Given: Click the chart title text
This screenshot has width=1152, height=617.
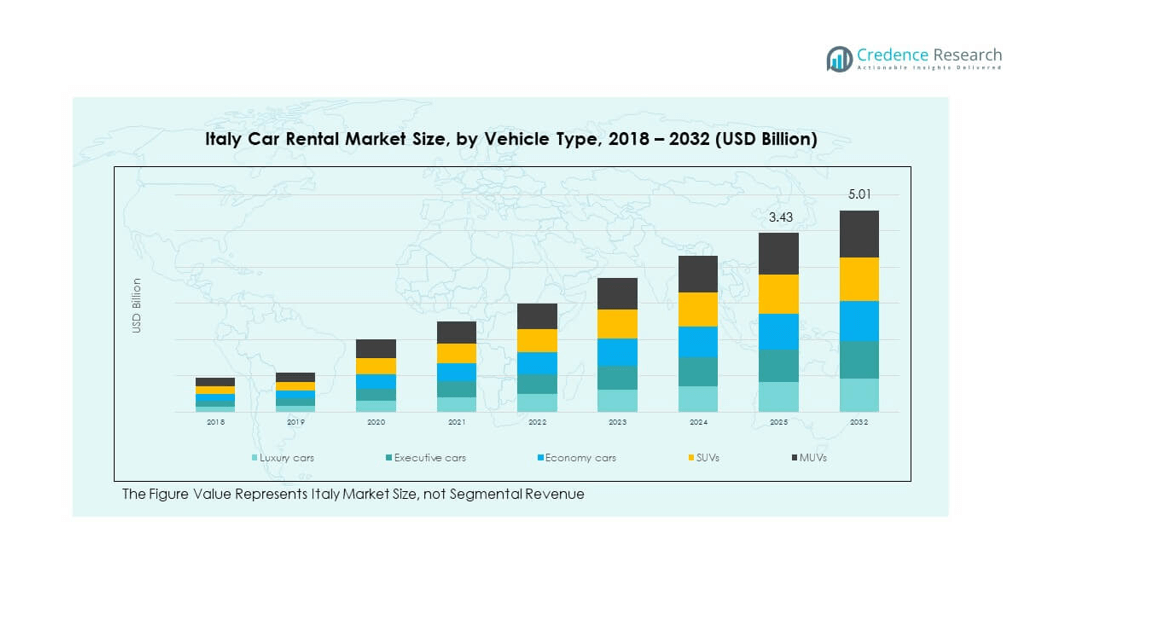Looking at the screenshot, I should pyautogui.click(x=511, y=139).
